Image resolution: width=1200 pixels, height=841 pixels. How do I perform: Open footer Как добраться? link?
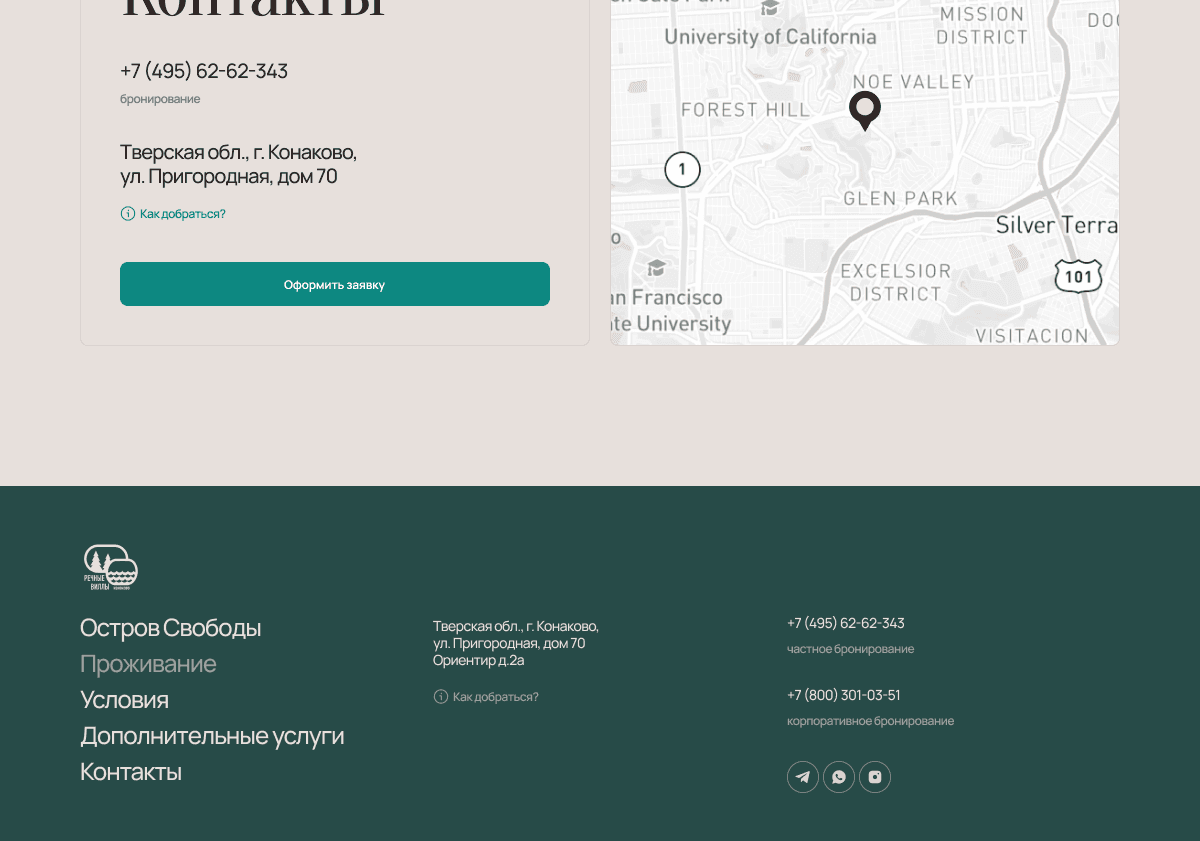point(495,696)
